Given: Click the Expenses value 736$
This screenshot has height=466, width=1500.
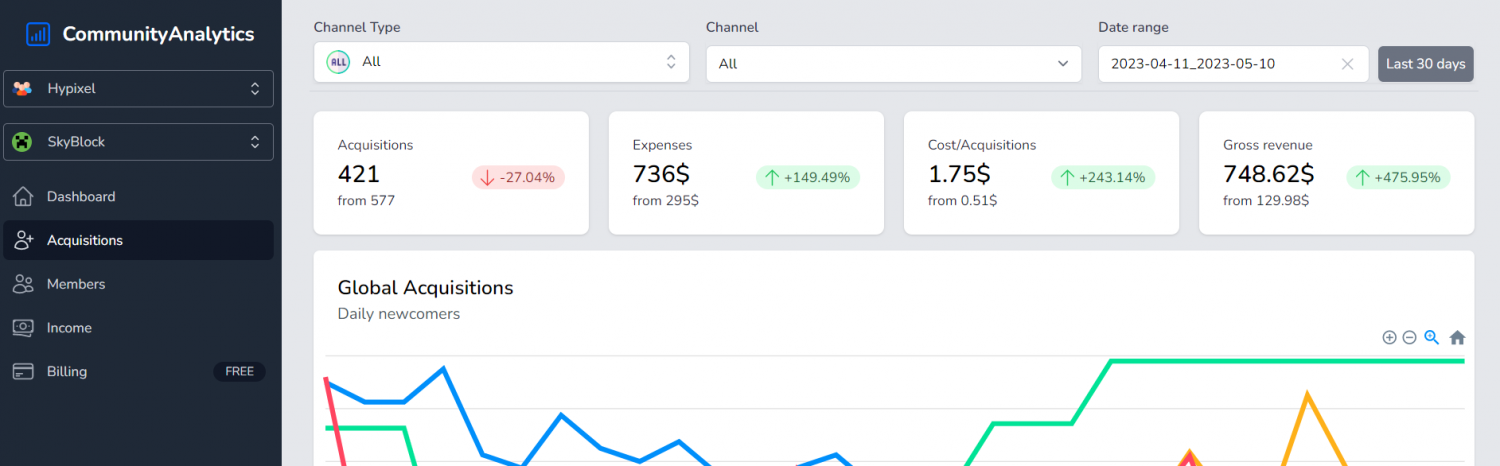Looking at the screenshot, I should (661, 174).
